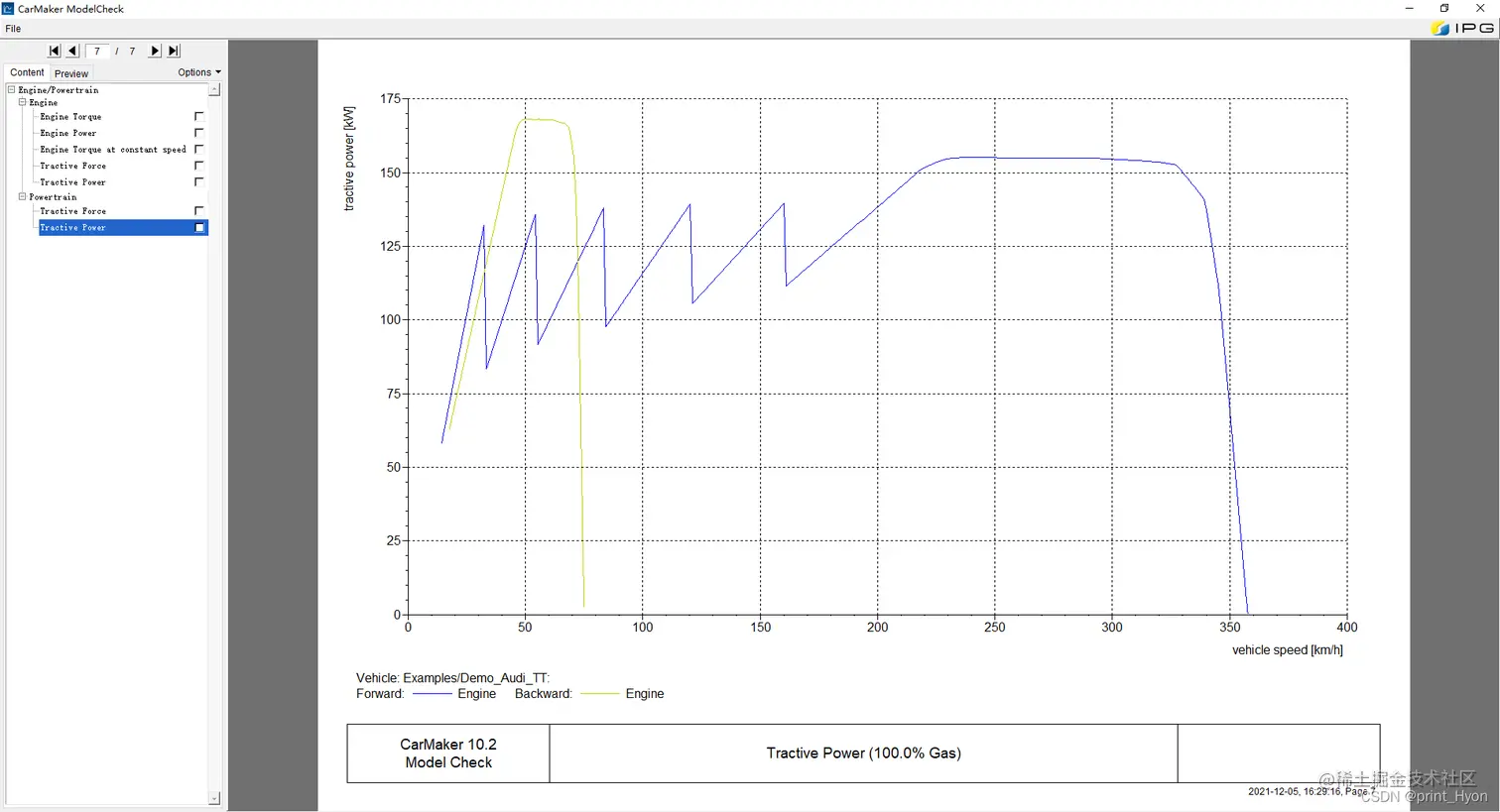Restore down the application window
The image size is (1500, 812).
pos(1444,8)
